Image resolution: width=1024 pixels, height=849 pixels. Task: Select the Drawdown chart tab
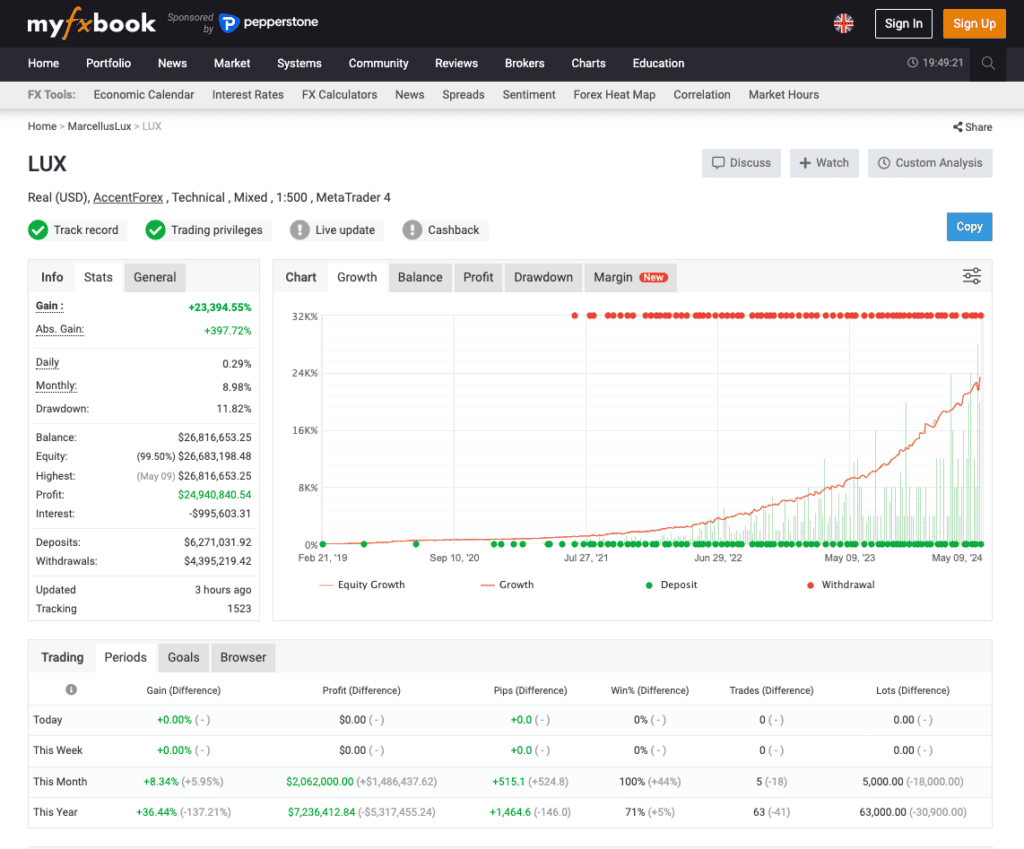543,277
